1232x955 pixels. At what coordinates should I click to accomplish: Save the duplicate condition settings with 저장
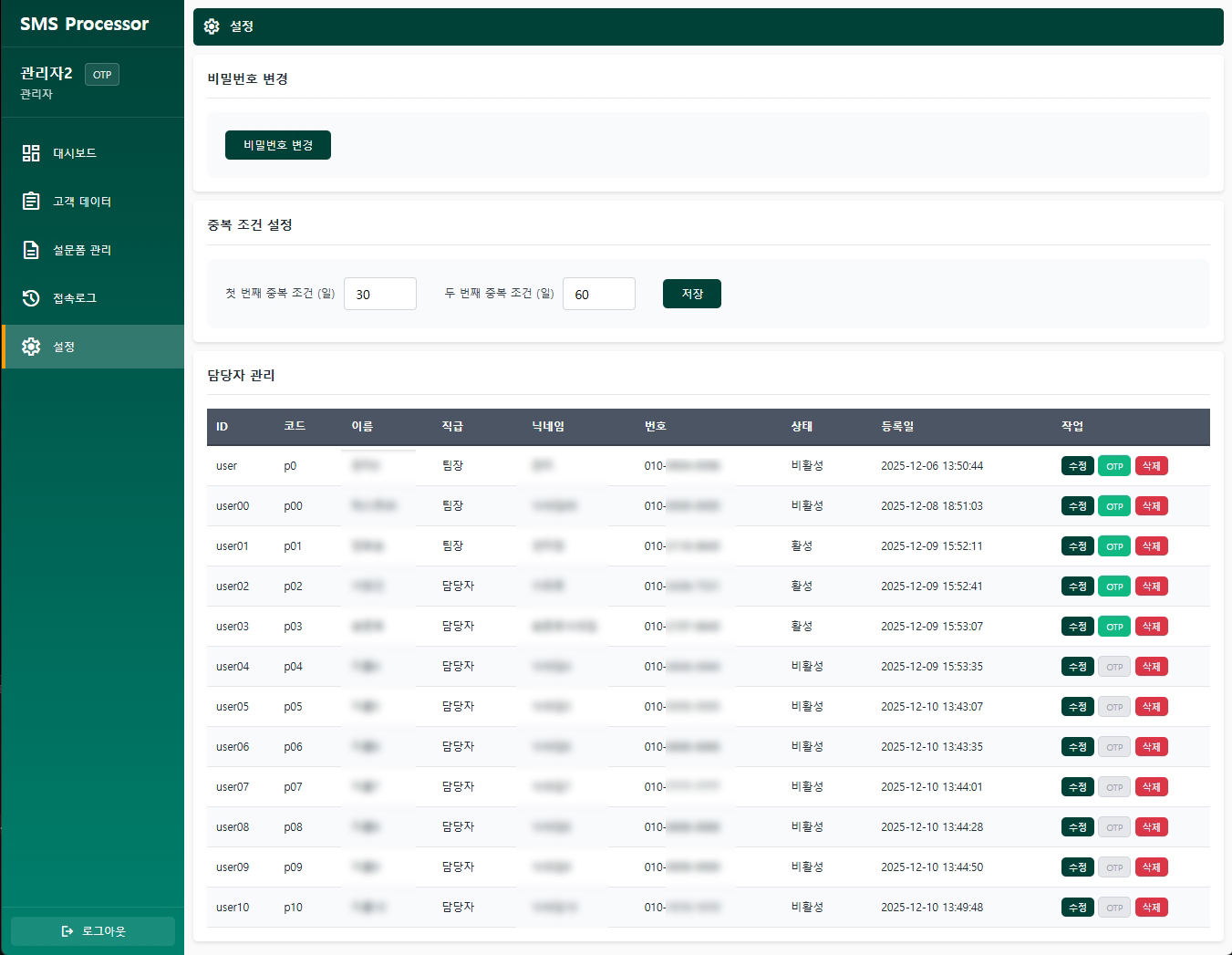691,294
